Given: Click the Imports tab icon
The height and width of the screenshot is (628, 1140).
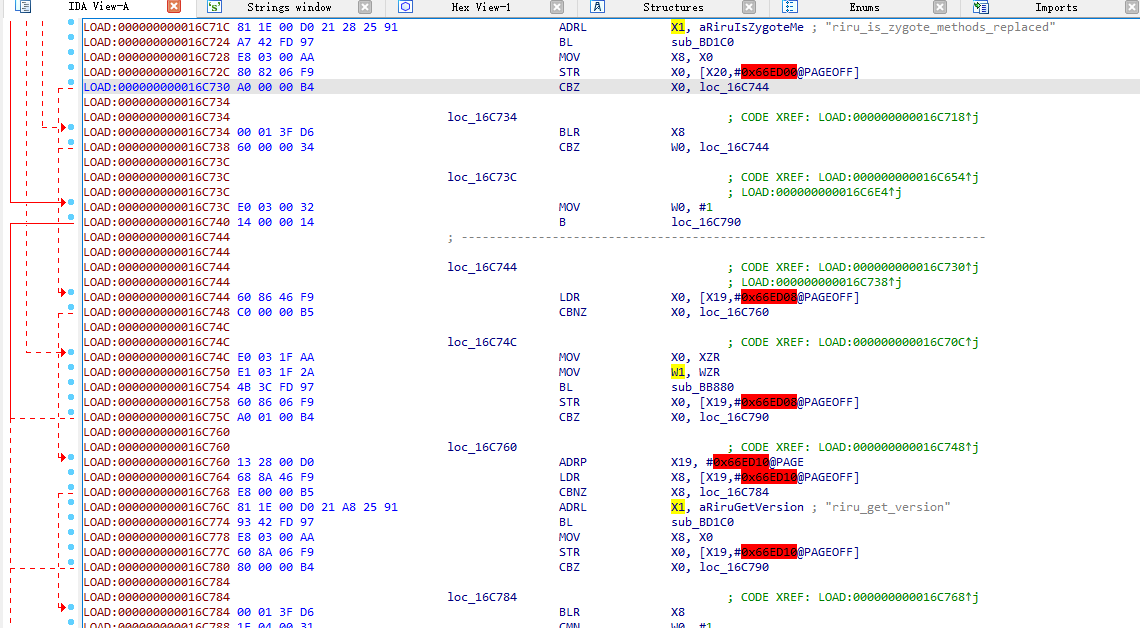Looking at the screenshot, I should click(980, 7).
